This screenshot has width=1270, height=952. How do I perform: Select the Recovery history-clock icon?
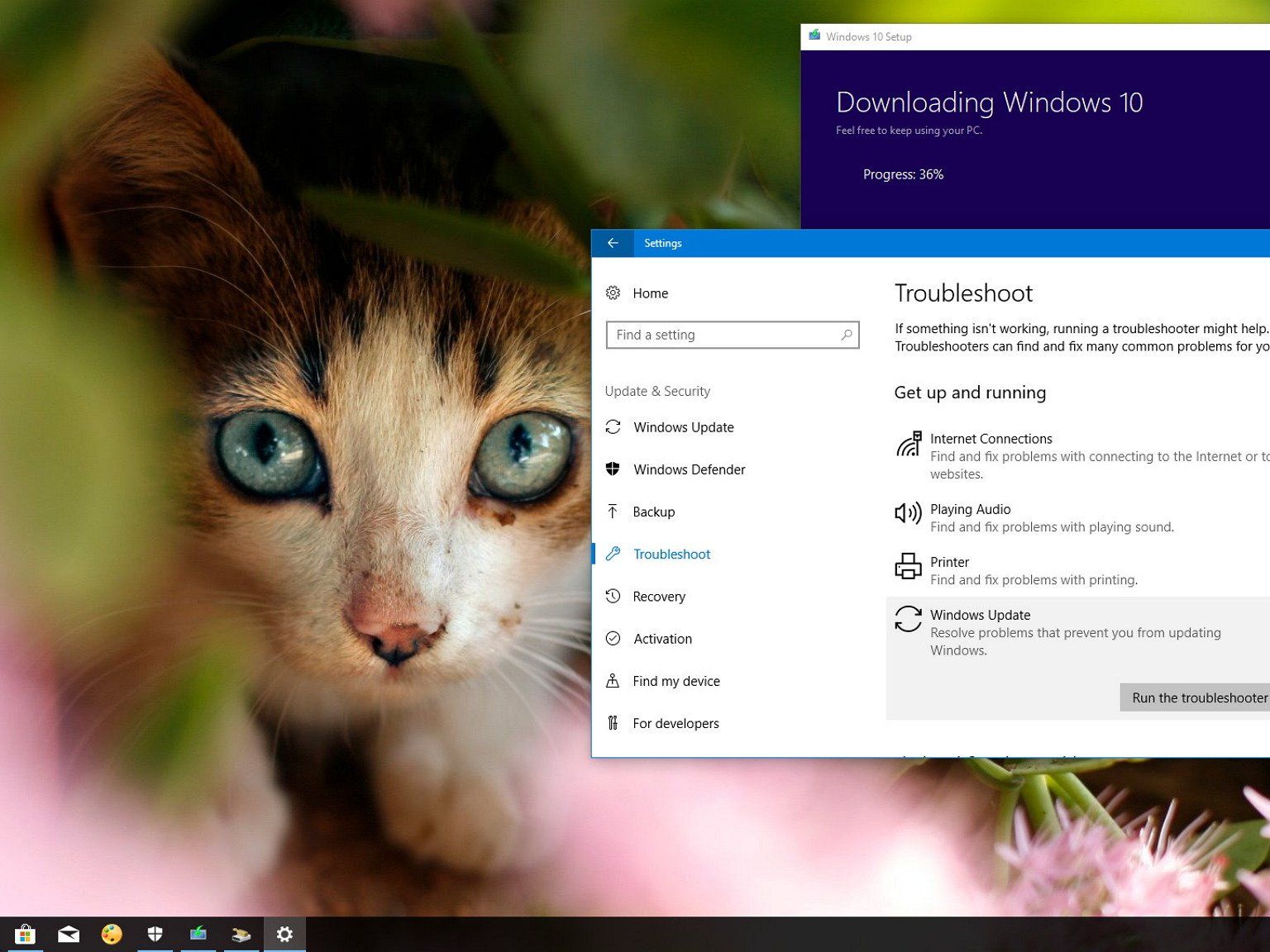point(613,596)
